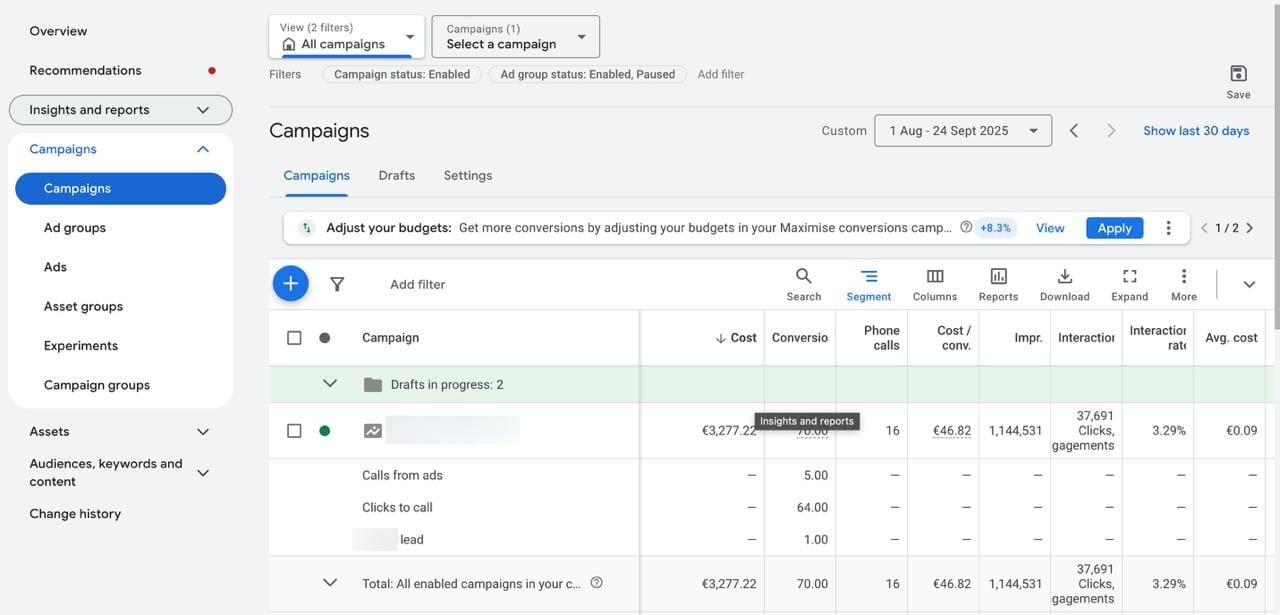Expand Insights and reports in sidebar

[x=120, y=110]
